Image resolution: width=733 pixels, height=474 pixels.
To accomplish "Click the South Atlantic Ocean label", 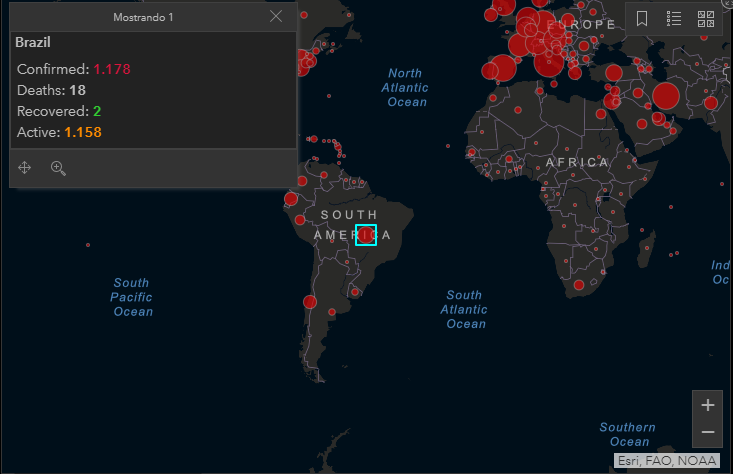I will [464, 309].
